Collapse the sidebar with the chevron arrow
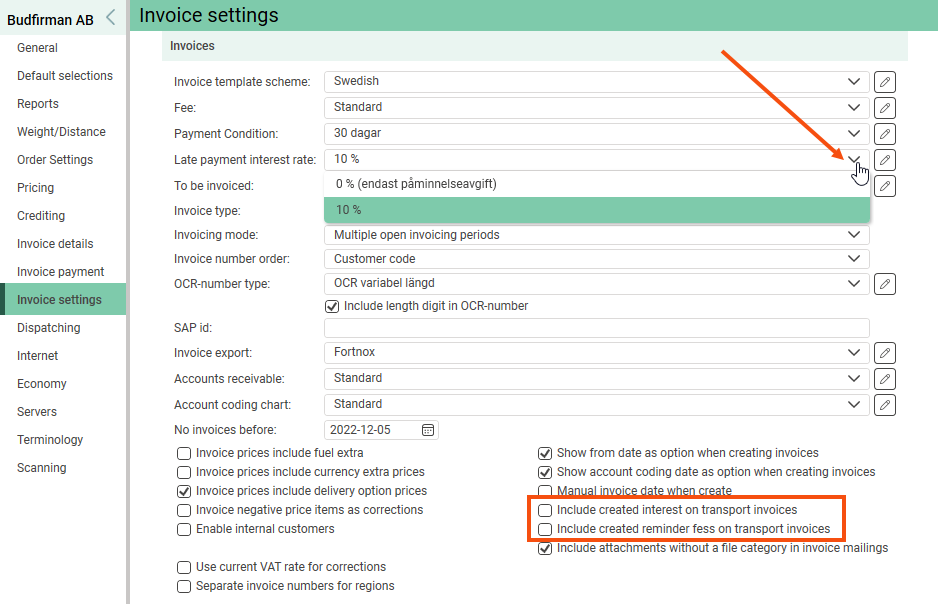Screen dimensions: 938x604 click(110, 17)
